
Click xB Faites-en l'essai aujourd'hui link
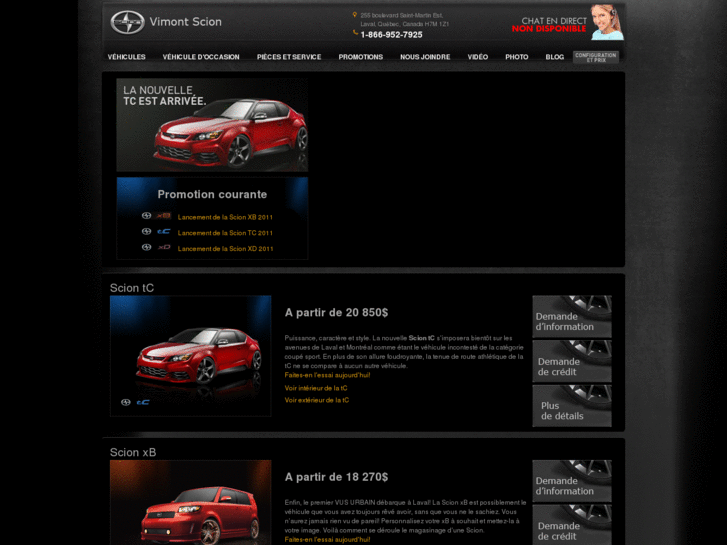(x=327, y=539)
